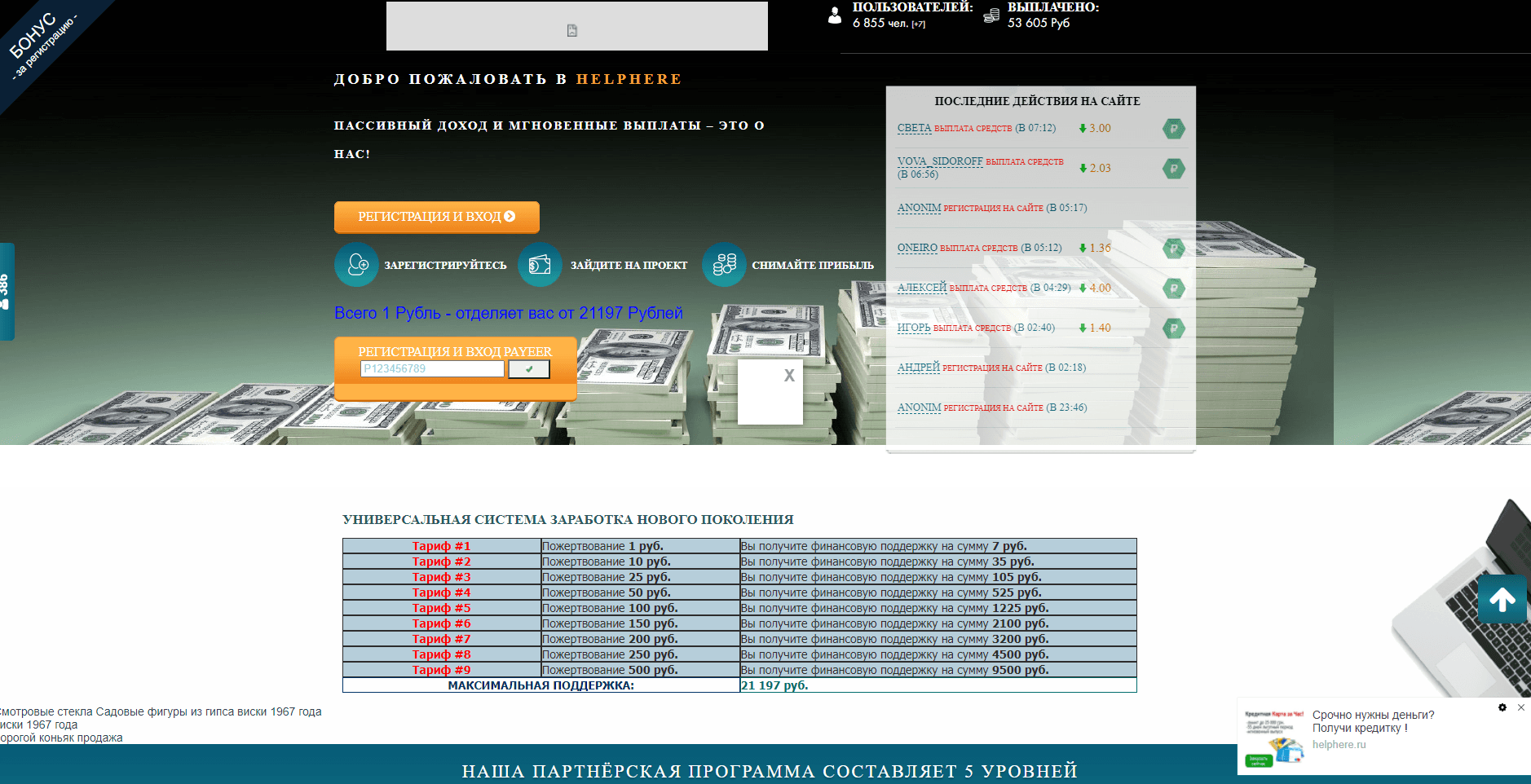Image resolution: width=1531 pixels, height=784 pixels.
Task: Open the left side counter tab
Action: click(x=7, y=291)
